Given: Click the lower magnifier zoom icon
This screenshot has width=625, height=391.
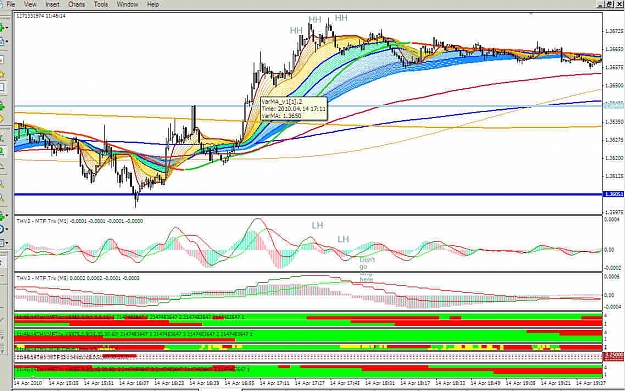Looking at the screenshot, I should click(x=2, y=198).
